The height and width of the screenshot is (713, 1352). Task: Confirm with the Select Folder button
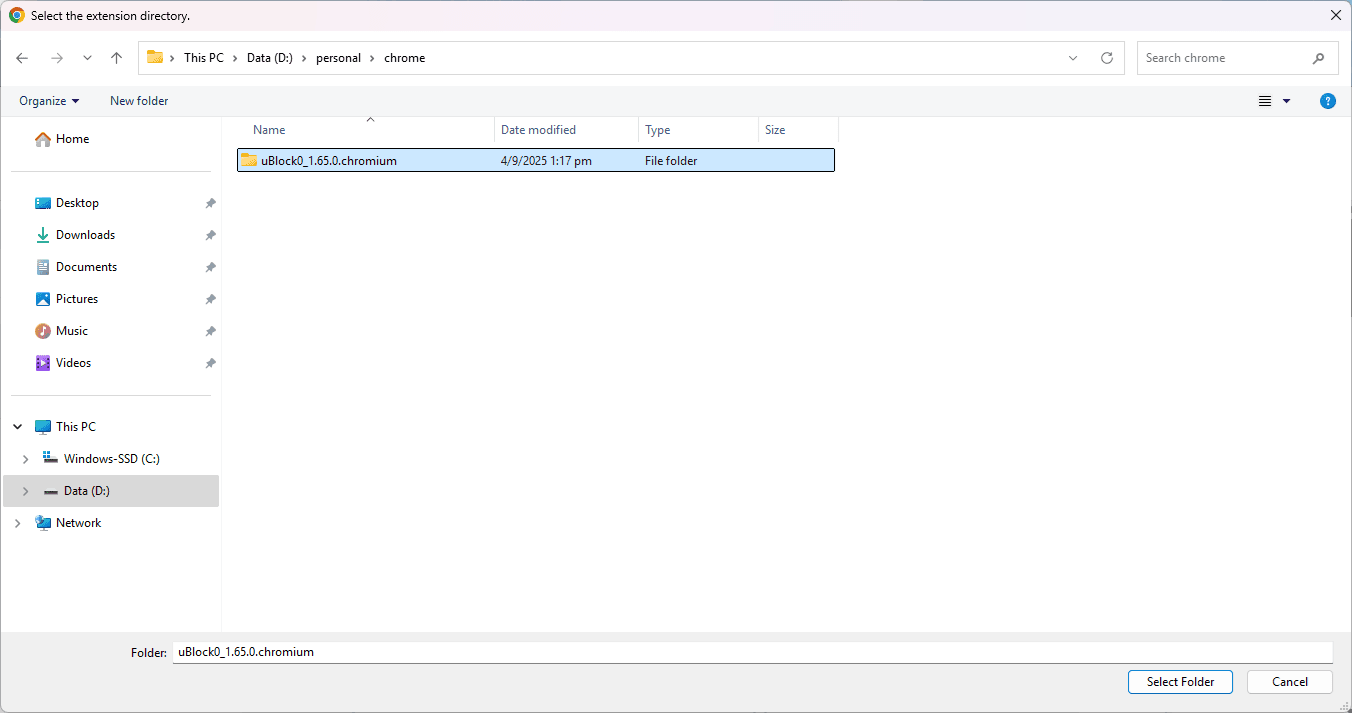coord(1181,682)
